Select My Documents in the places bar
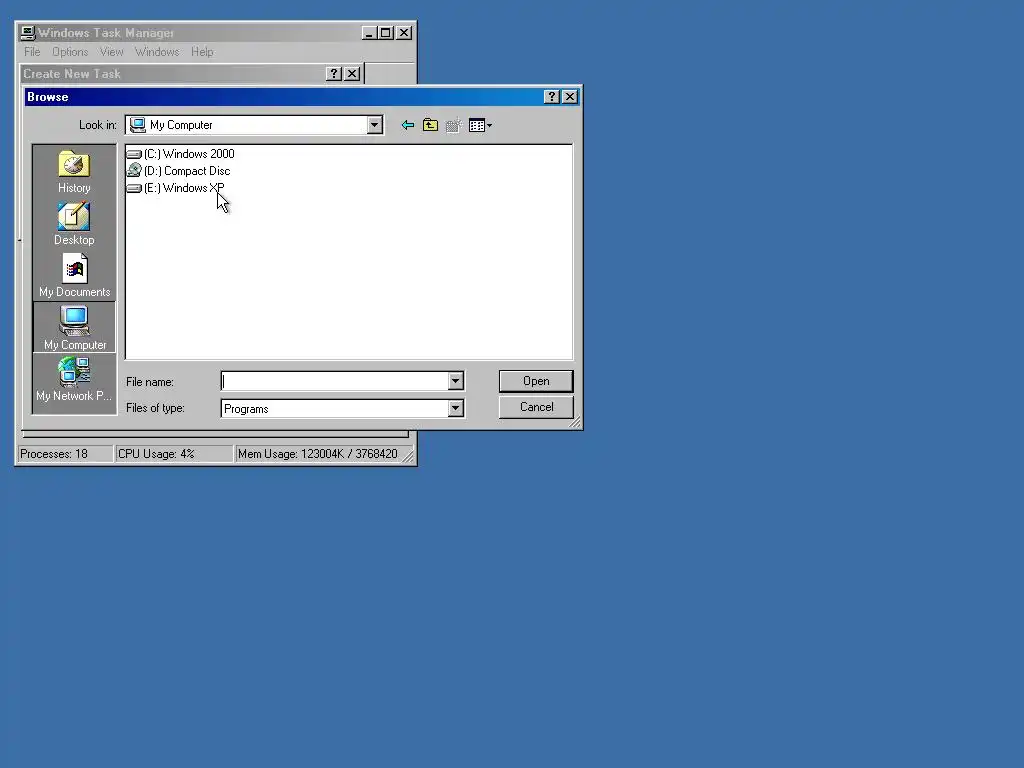The width and height of the screenshot is (1024, 768). pos(74,276)
